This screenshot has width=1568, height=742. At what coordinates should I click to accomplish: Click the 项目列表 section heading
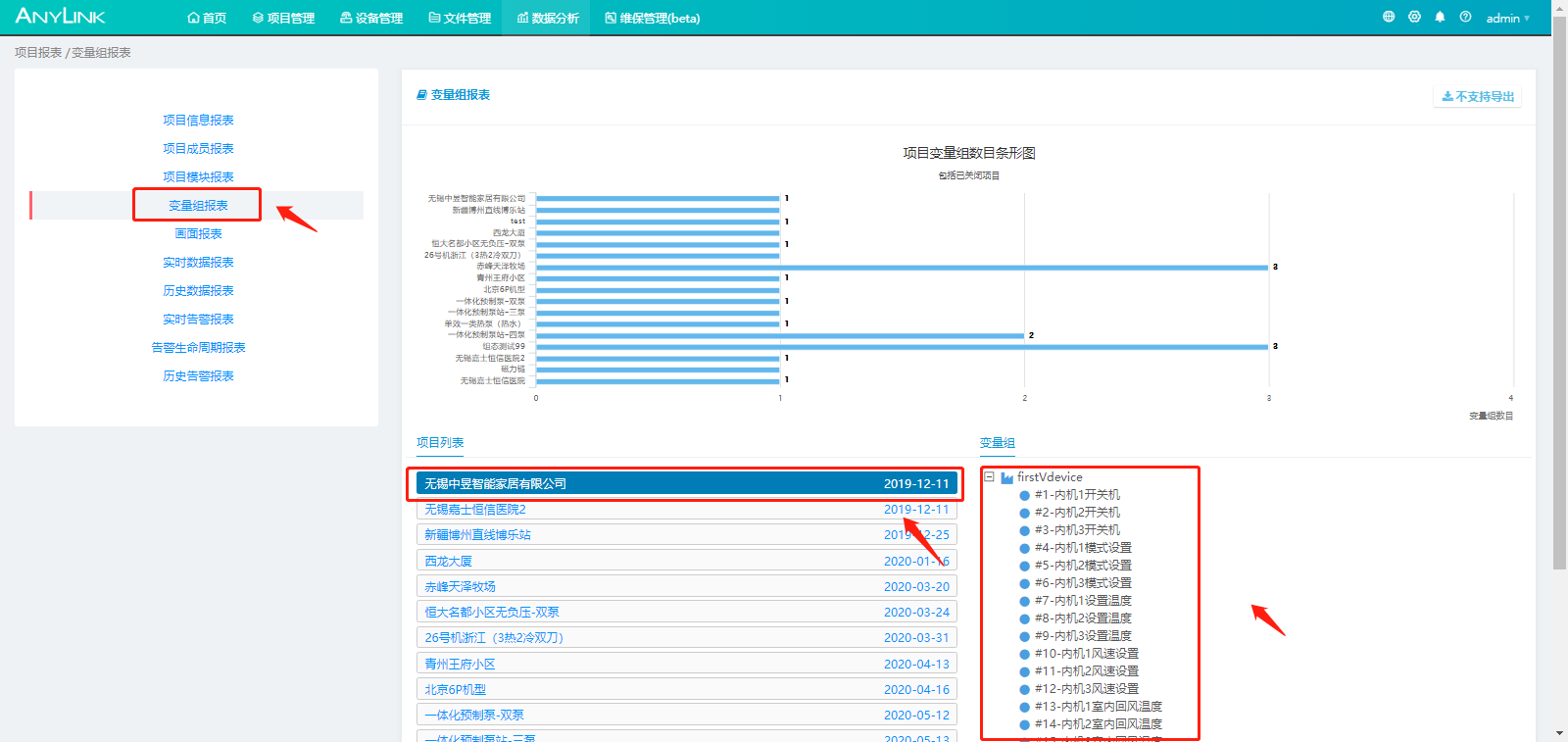[440, 442]
